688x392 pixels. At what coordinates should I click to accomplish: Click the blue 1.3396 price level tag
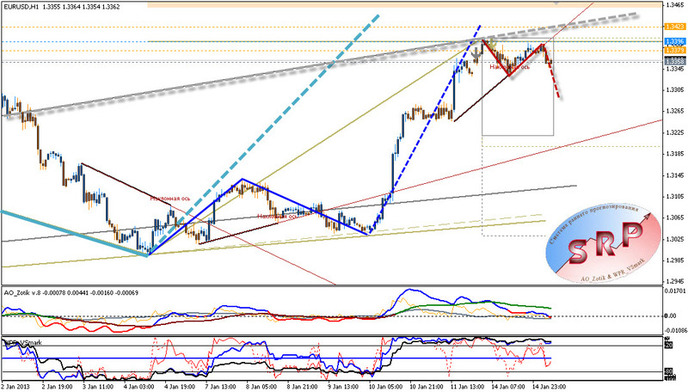click(675, 41)
